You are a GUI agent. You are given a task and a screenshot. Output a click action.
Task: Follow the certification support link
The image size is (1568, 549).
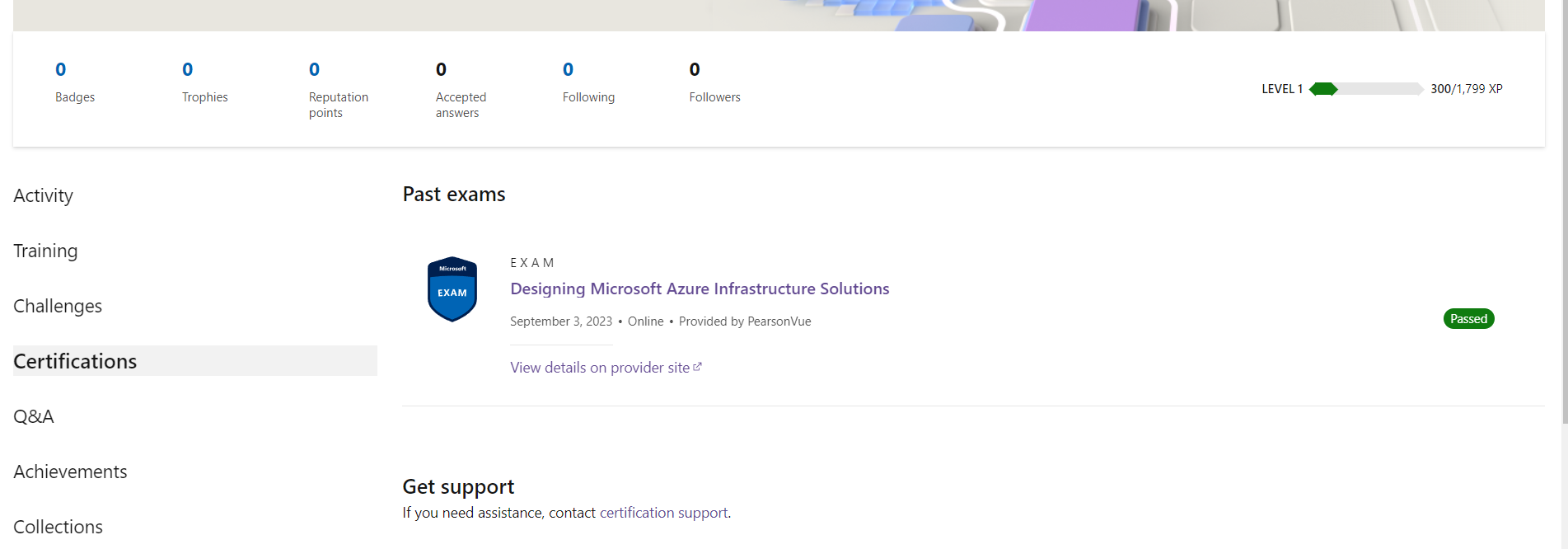coord(663,513)
